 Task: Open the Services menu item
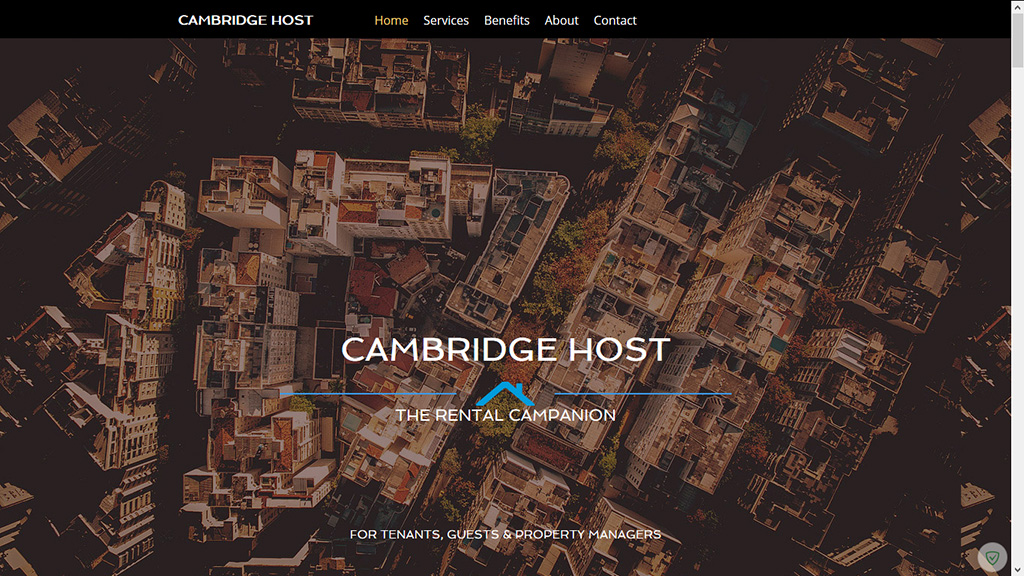pyautogui.click(x=446, y=20)
